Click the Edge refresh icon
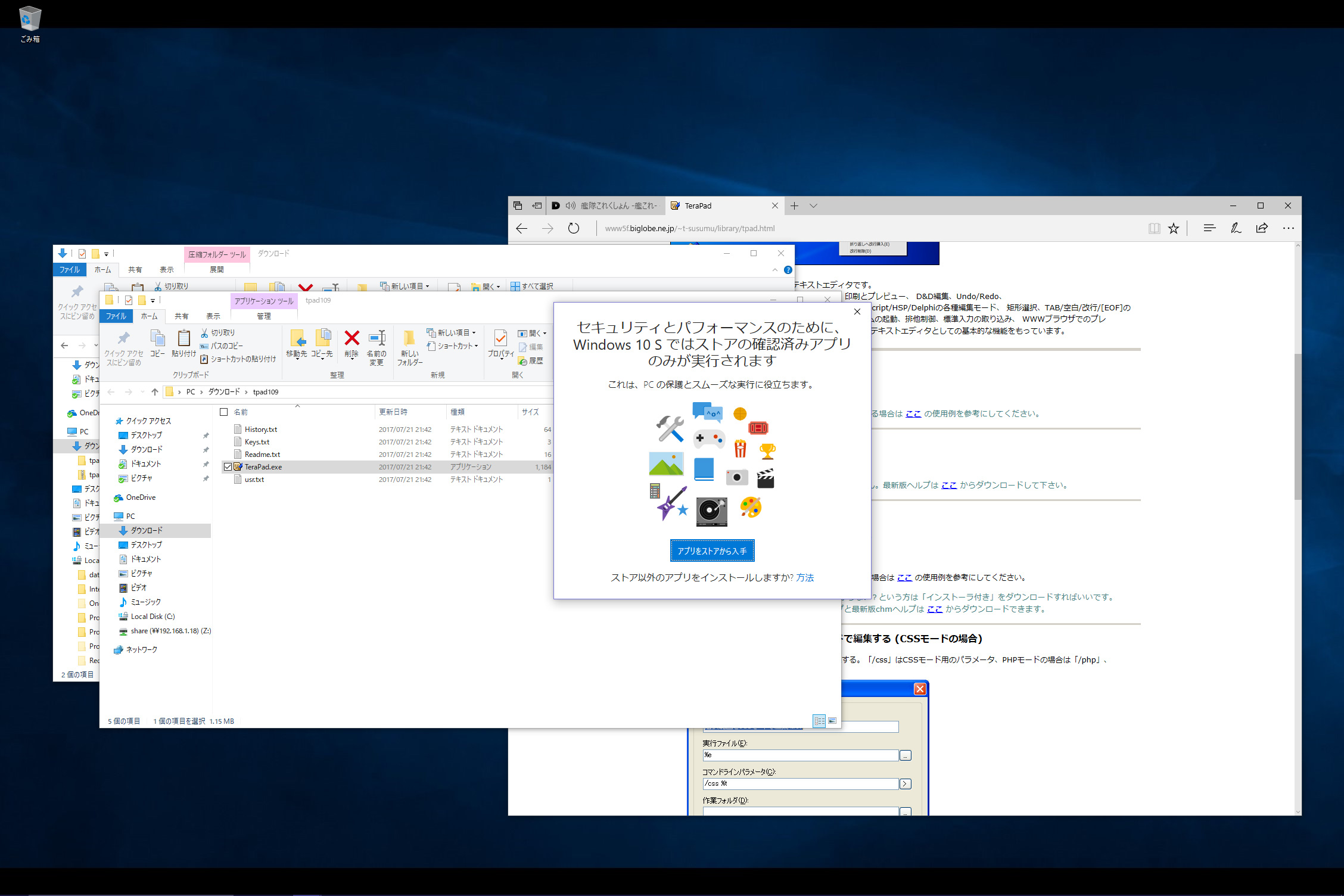The height and width of the screenshot is (896, 1344). point(573,228)
